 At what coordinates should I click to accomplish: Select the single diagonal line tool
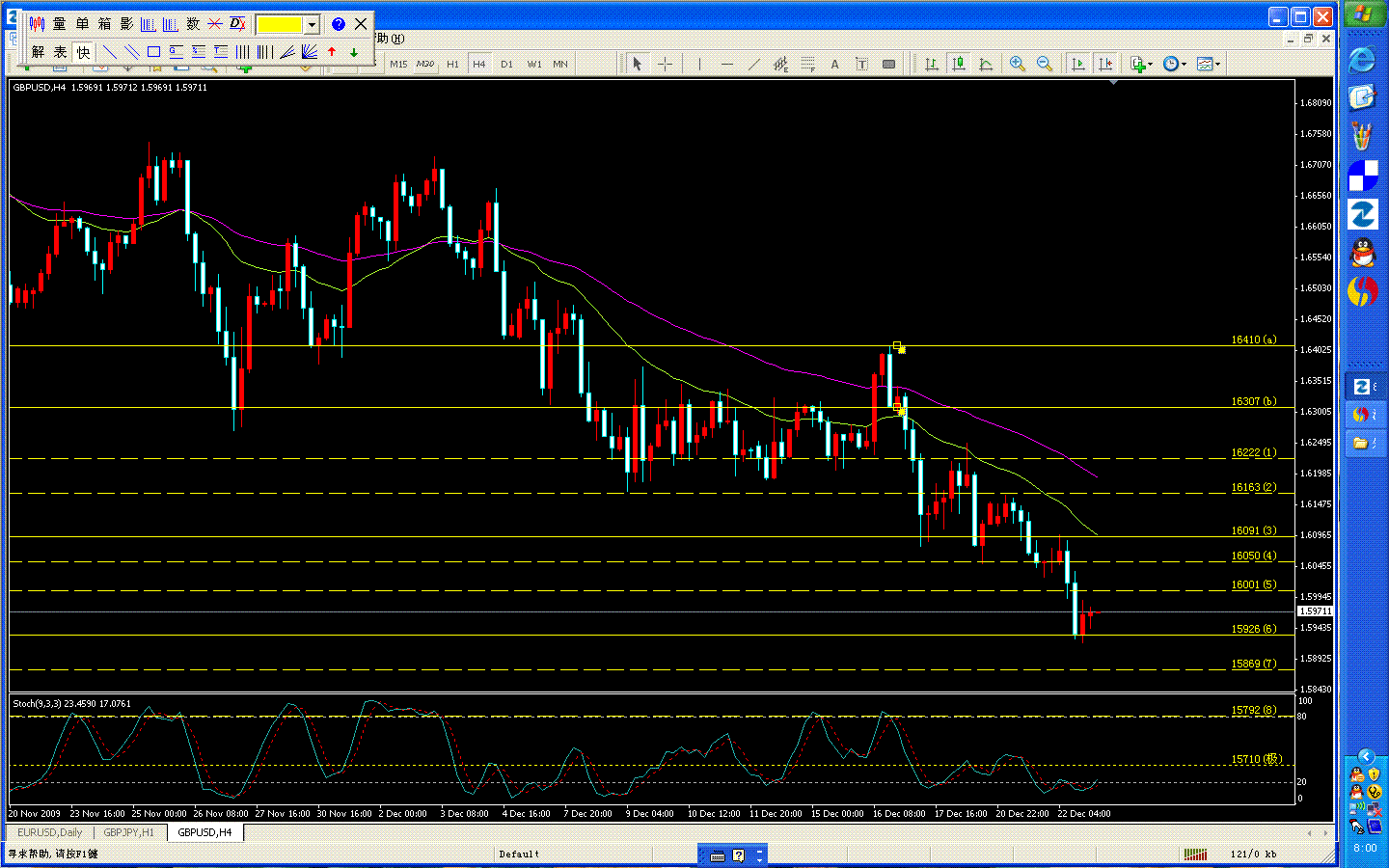(109, 52)
